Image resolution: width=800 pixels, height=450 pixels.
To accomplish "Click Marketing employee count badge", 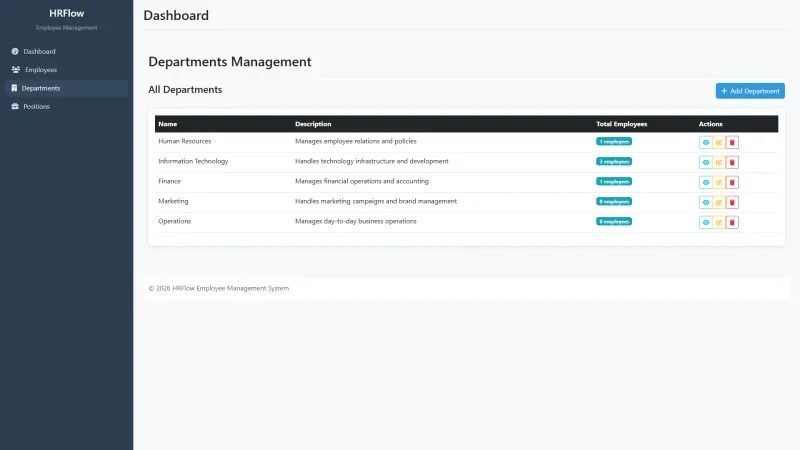I will coord(614,201).
